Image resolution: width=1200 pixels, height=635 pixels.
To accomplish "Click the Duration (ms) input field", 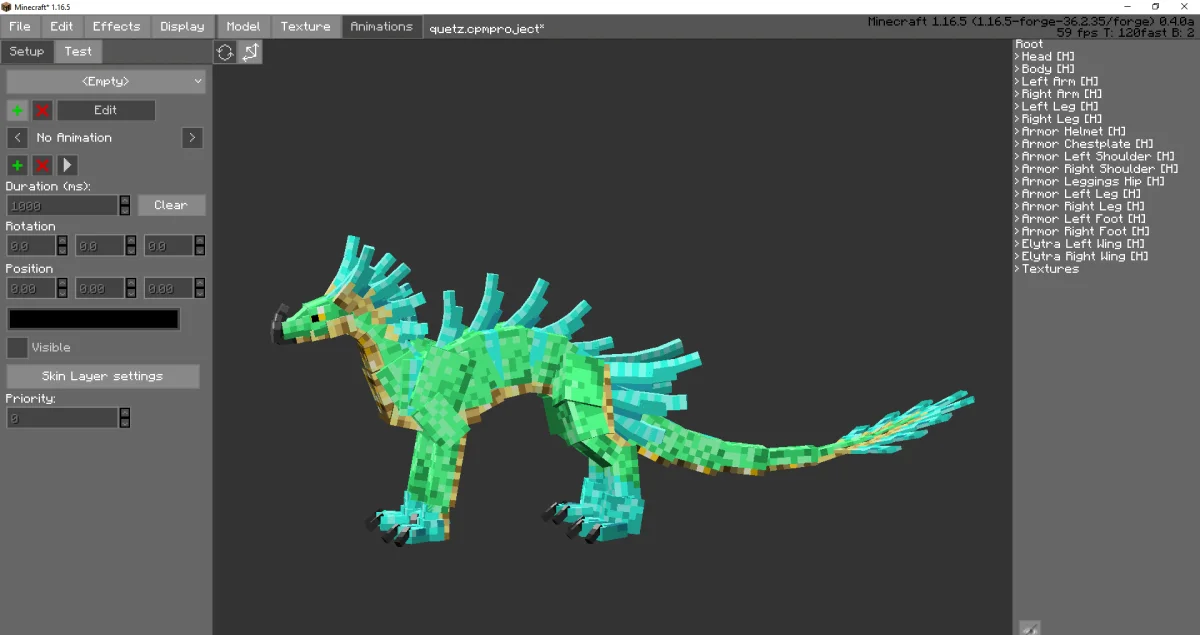I will (x=63, y=205).
